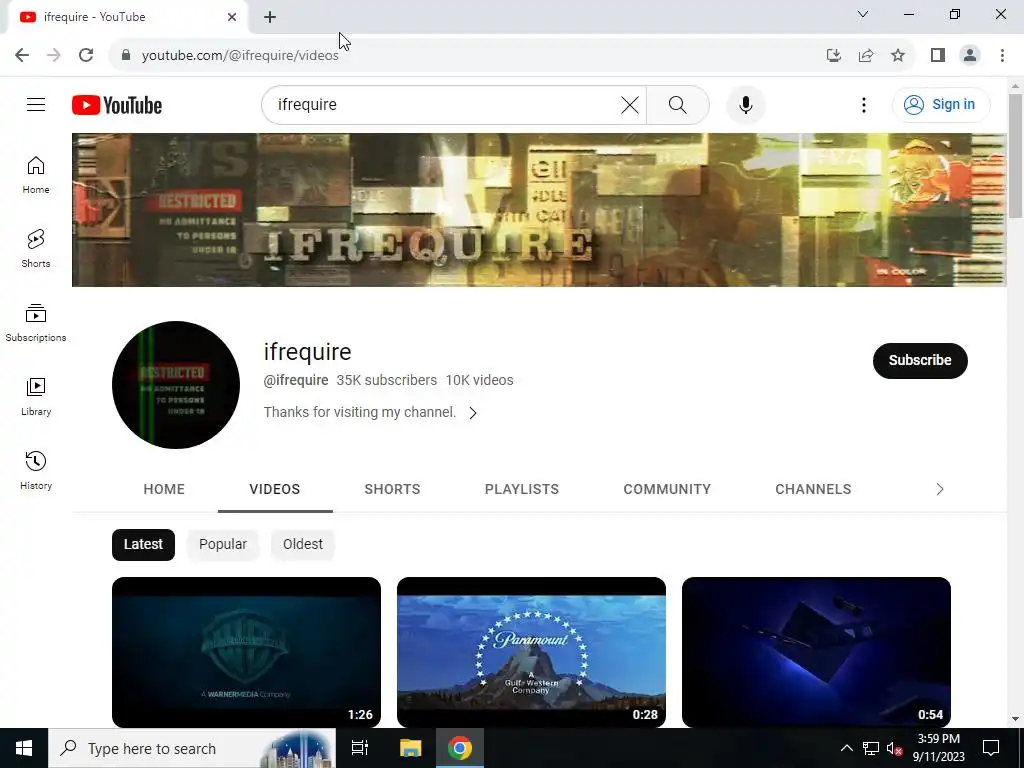Open the network tray icon
The image size is (1024, 768).
tap(871, 748)
